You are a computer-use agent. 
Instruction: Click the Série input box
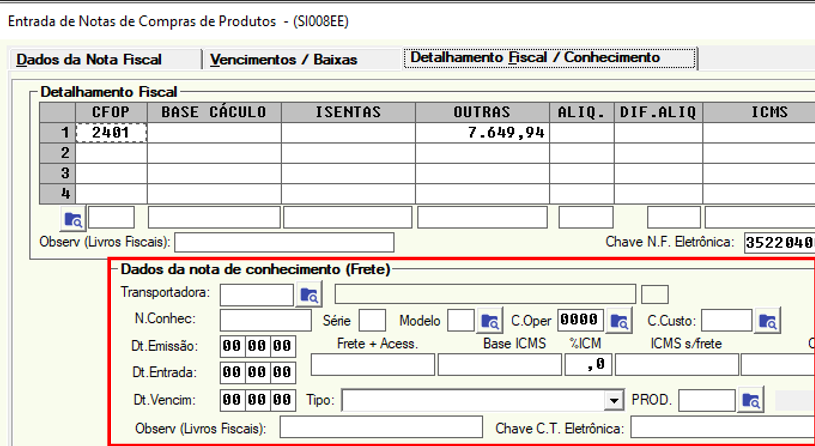pos(372,321)
